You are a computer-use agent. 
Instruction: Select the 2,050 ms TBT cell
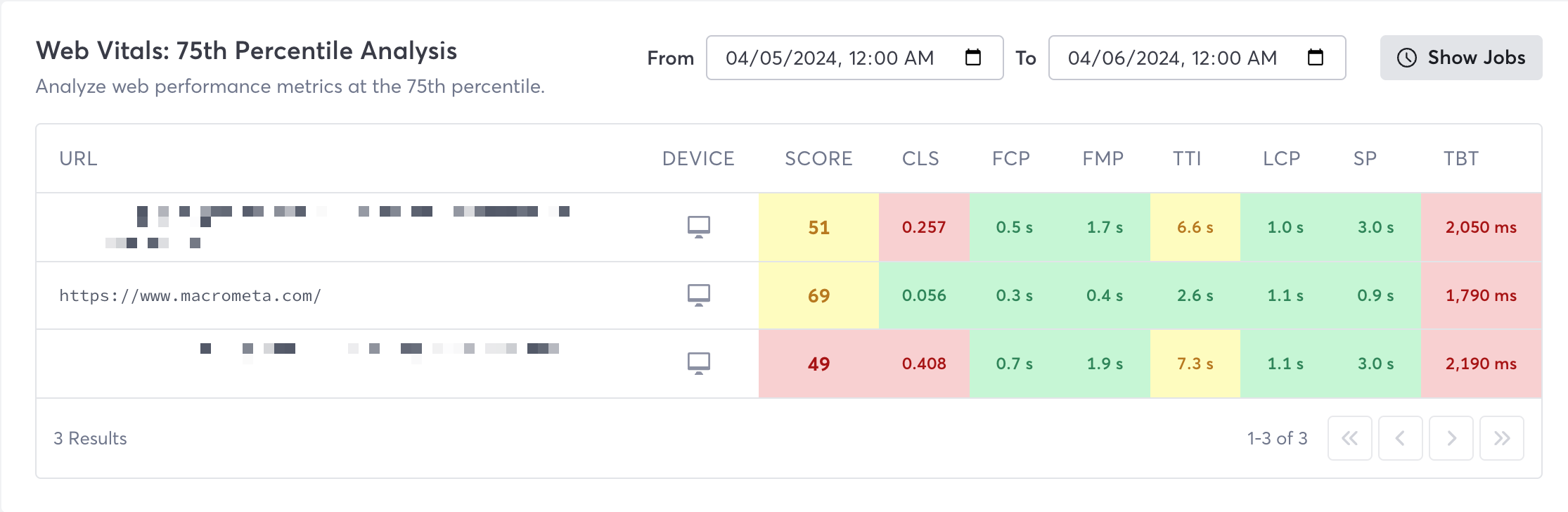coord(1479,226)
